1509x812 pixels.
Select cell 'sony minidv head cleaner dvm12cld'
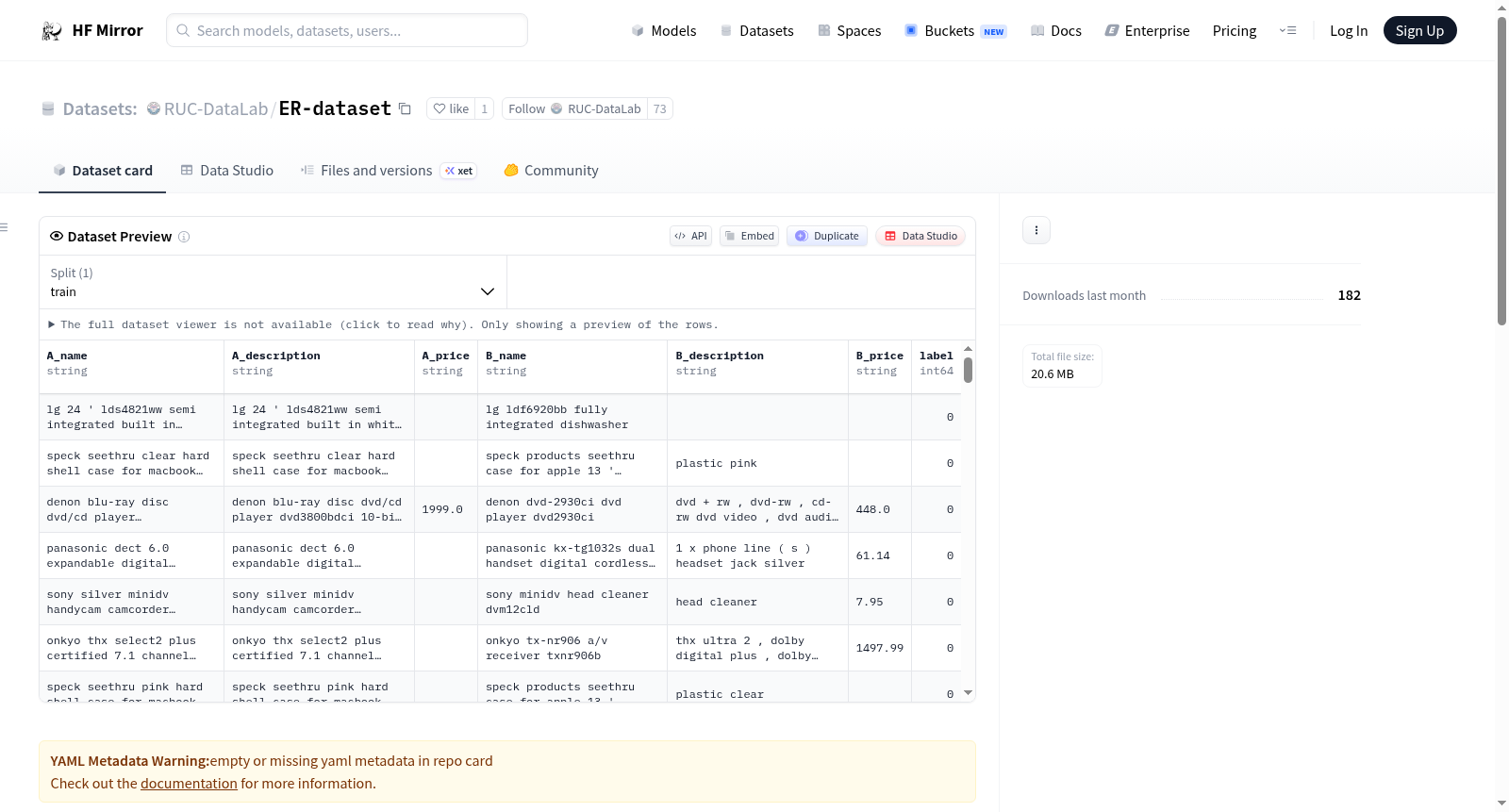572,602
